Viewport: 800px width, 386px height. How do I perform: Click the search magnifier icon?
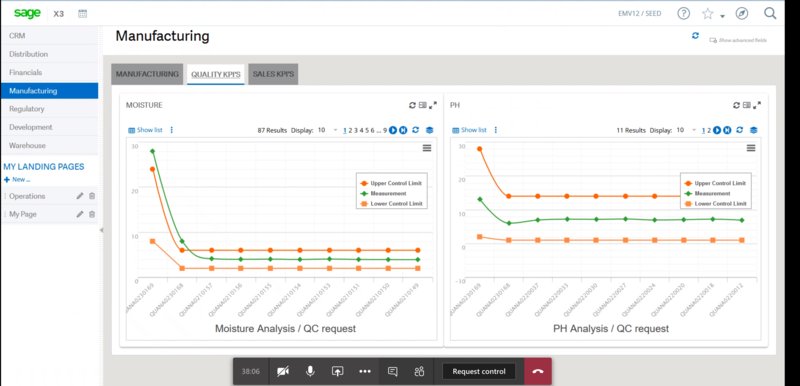pos(770,14)
